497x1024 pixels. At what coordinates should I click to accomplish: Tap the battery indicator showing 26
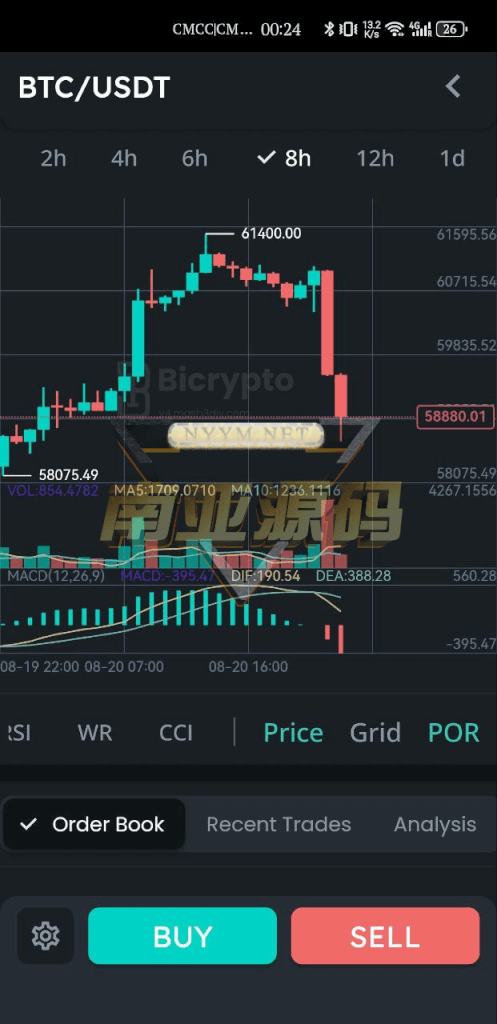pyautogui.click(x=451, y=29)
